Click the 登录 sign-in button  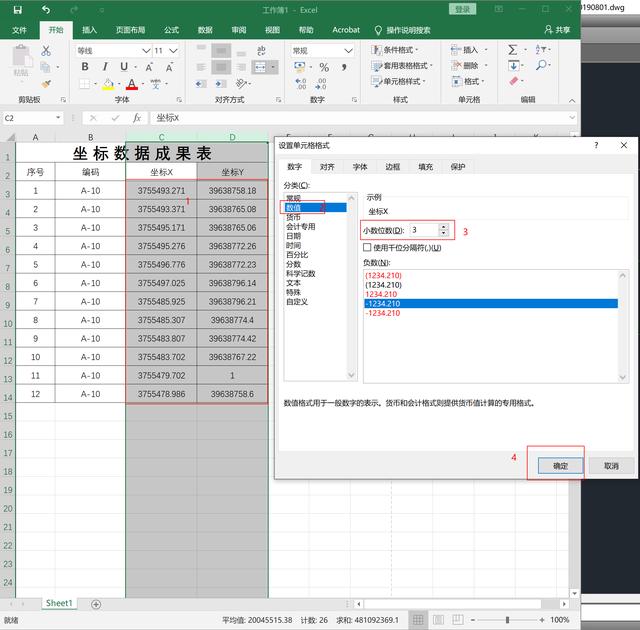pos(462,9)
